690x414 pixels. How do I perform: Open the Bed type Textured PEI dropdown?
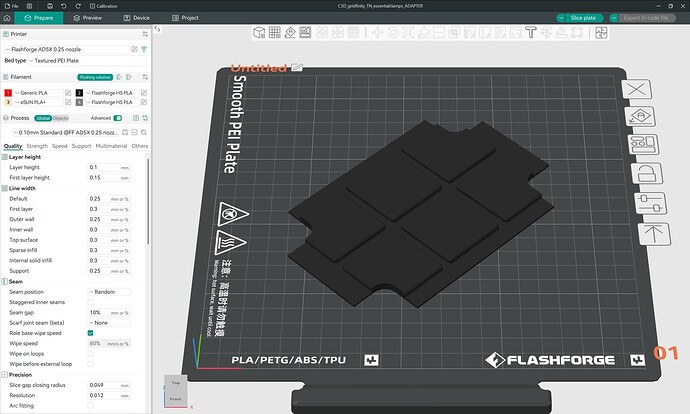click(87, 61)
